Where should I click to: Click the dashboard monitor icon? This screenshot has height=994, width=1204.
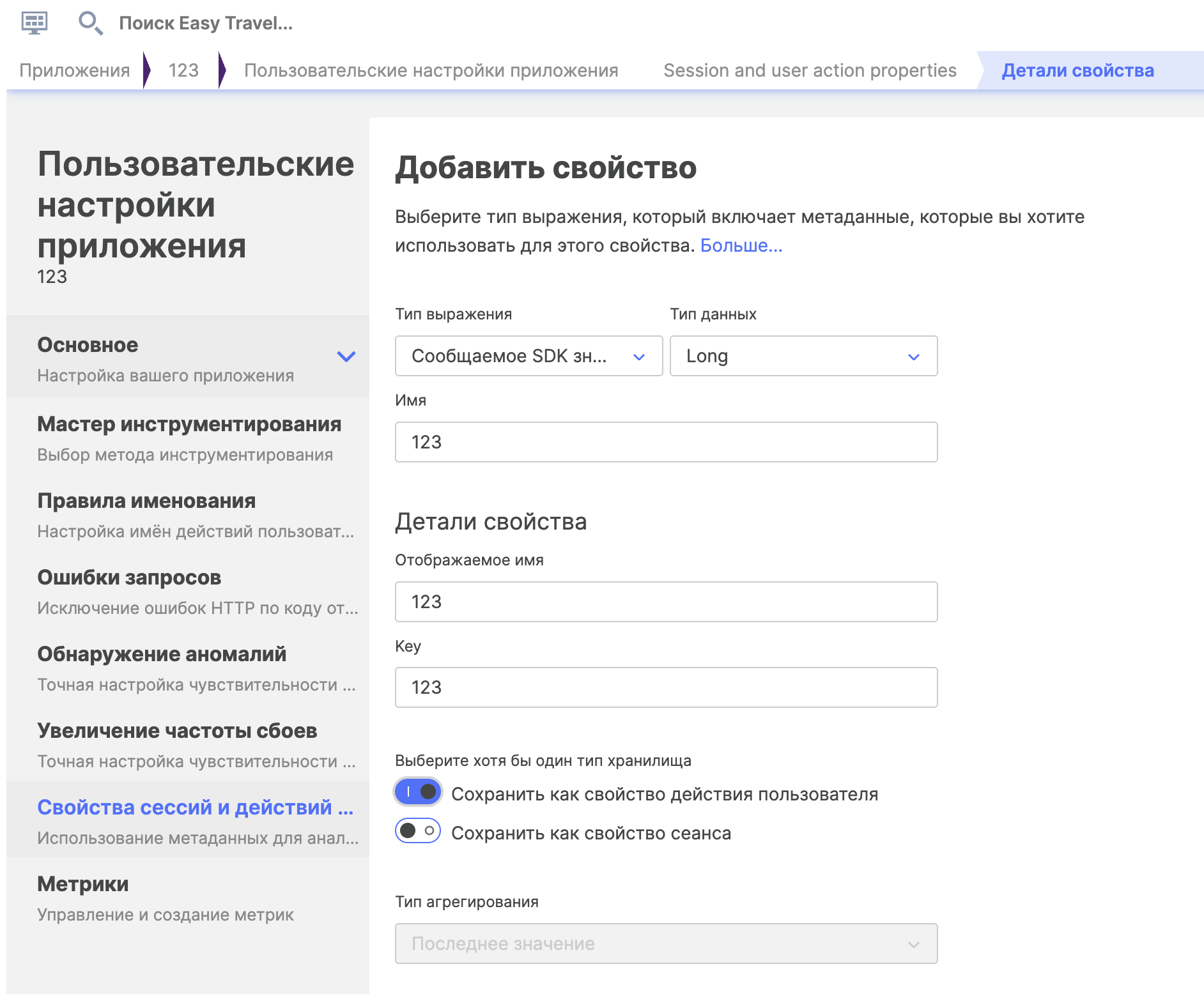(x=34, y=22)
